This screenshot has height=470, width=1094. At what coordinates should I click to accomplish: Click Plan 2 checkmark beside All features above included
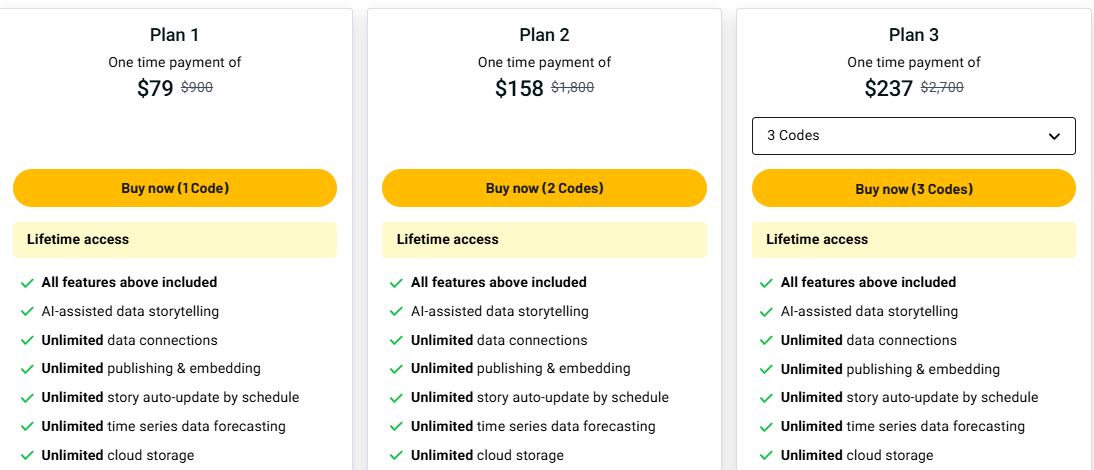[397, 283]
